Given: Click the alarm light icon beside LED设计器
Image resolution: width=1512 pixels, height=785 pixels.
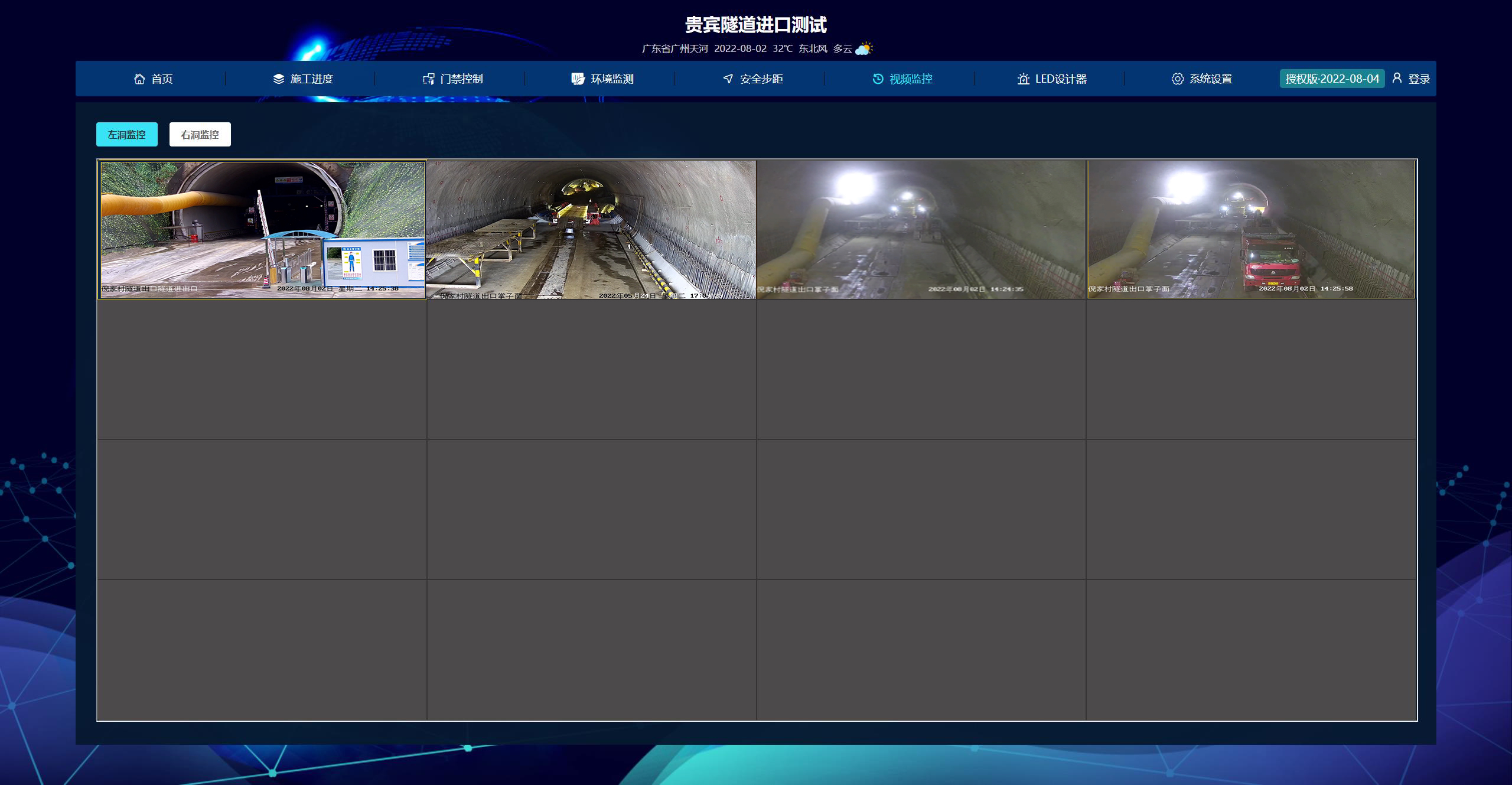Looking at the screenshot, I should tap(1024, 79).
